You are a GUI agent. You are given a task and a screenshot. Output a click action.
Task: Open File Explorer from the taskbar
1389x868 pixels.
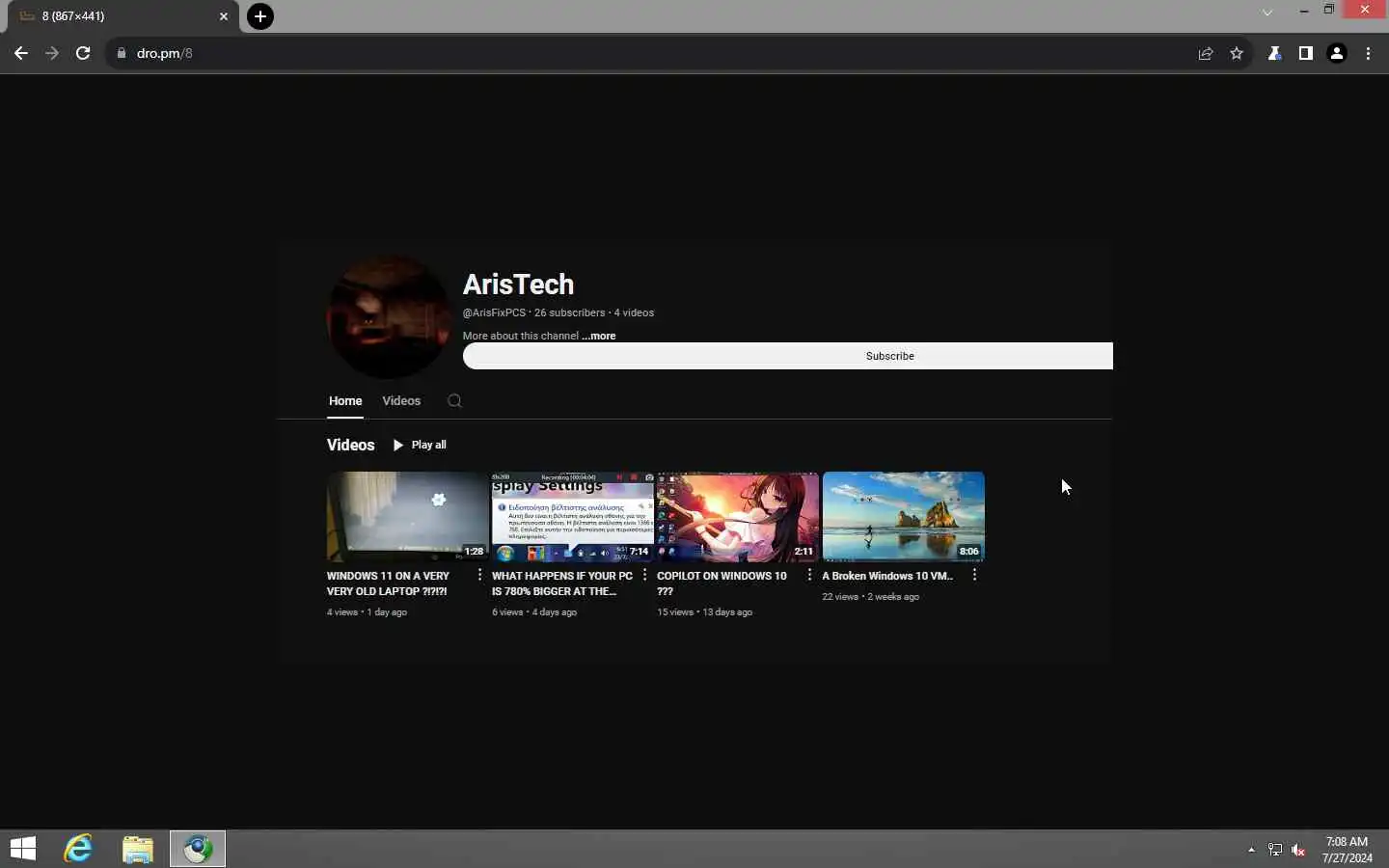pos(138,849)
